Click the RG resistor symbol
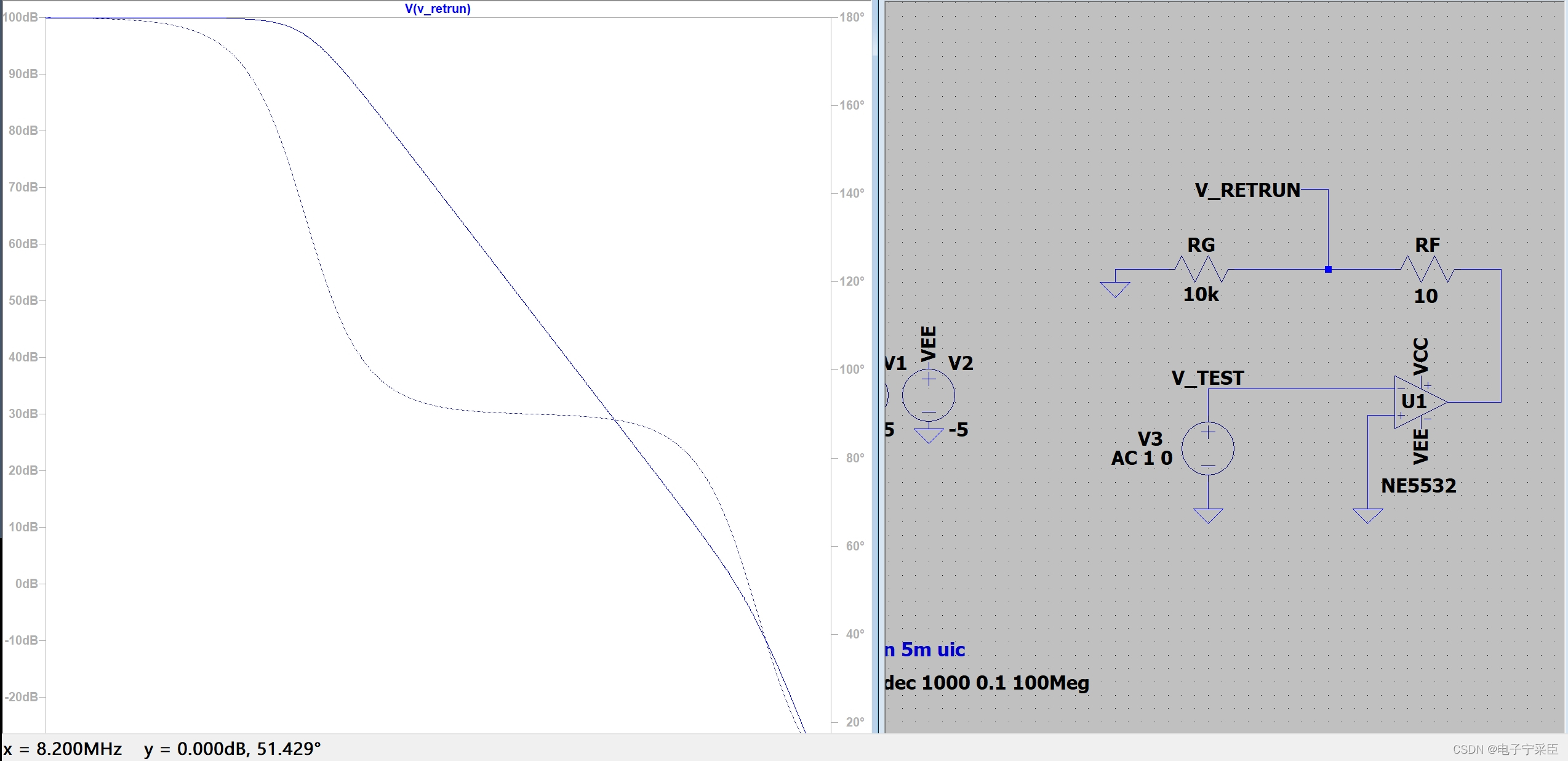This screenshot has width=1568, height=761. coord(1201,269)
